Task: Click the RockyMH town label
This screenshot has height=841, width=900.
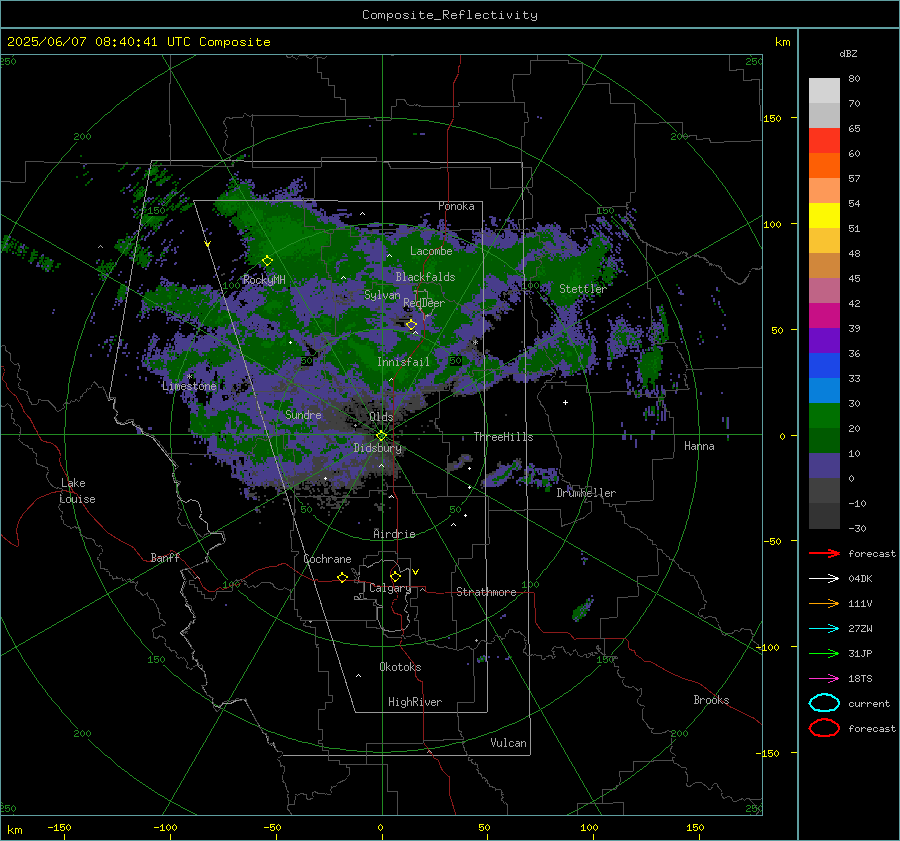Action: click(264, 280)
